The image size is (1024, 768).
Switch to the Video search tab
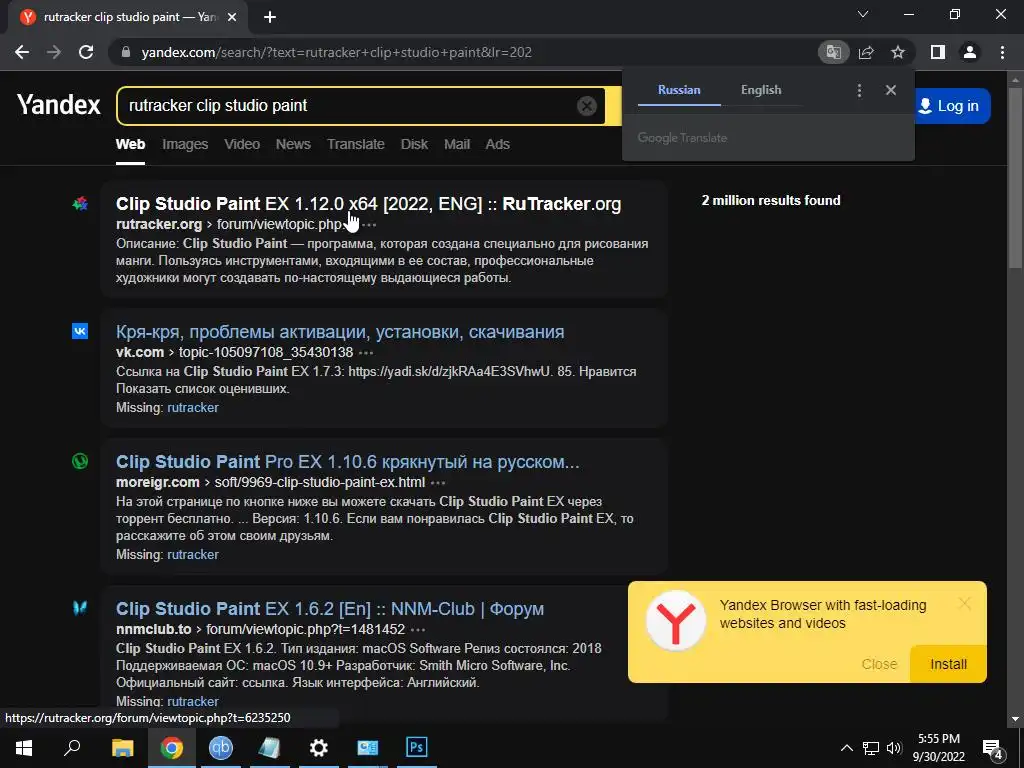pyautogui.click(x=242, y=144)
